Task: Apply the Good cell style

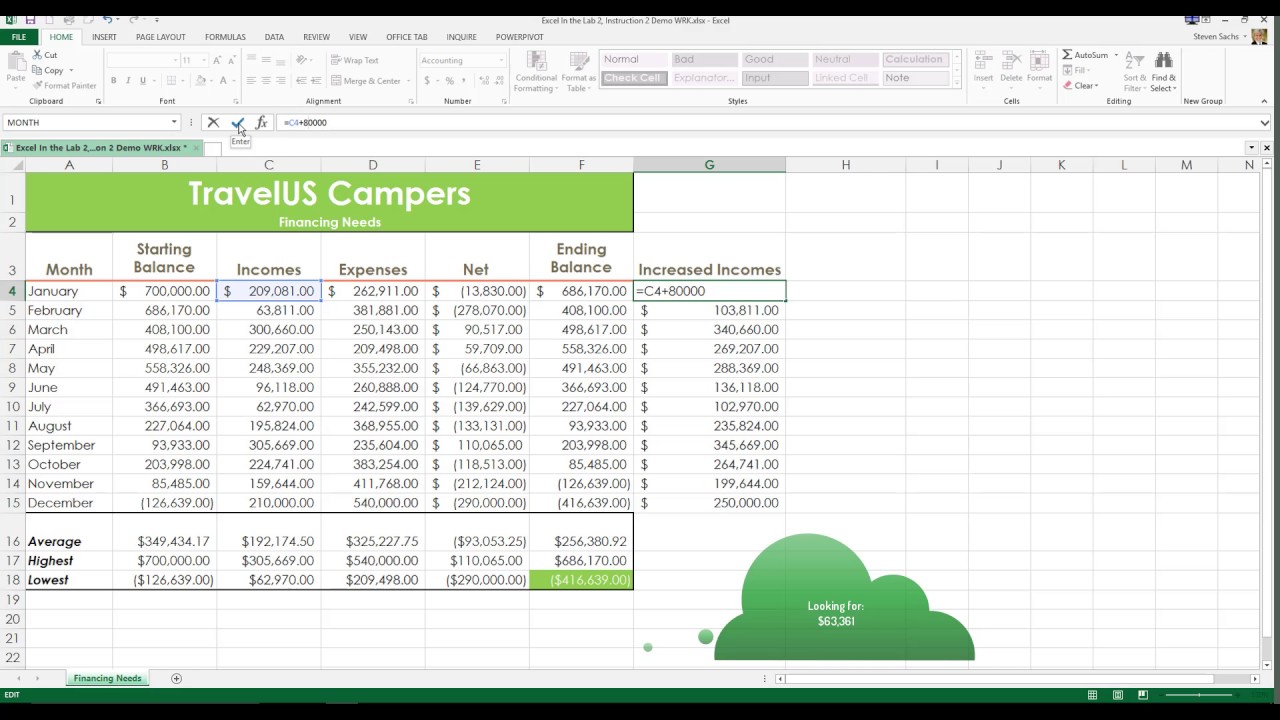Action: (775, 59)
